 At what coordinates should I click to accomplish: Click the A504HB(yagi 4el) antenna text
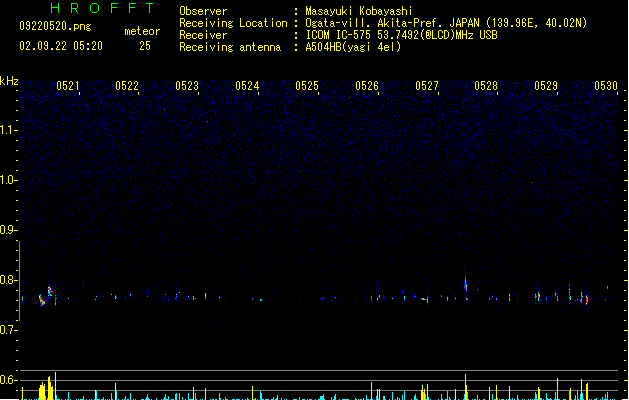353,47
